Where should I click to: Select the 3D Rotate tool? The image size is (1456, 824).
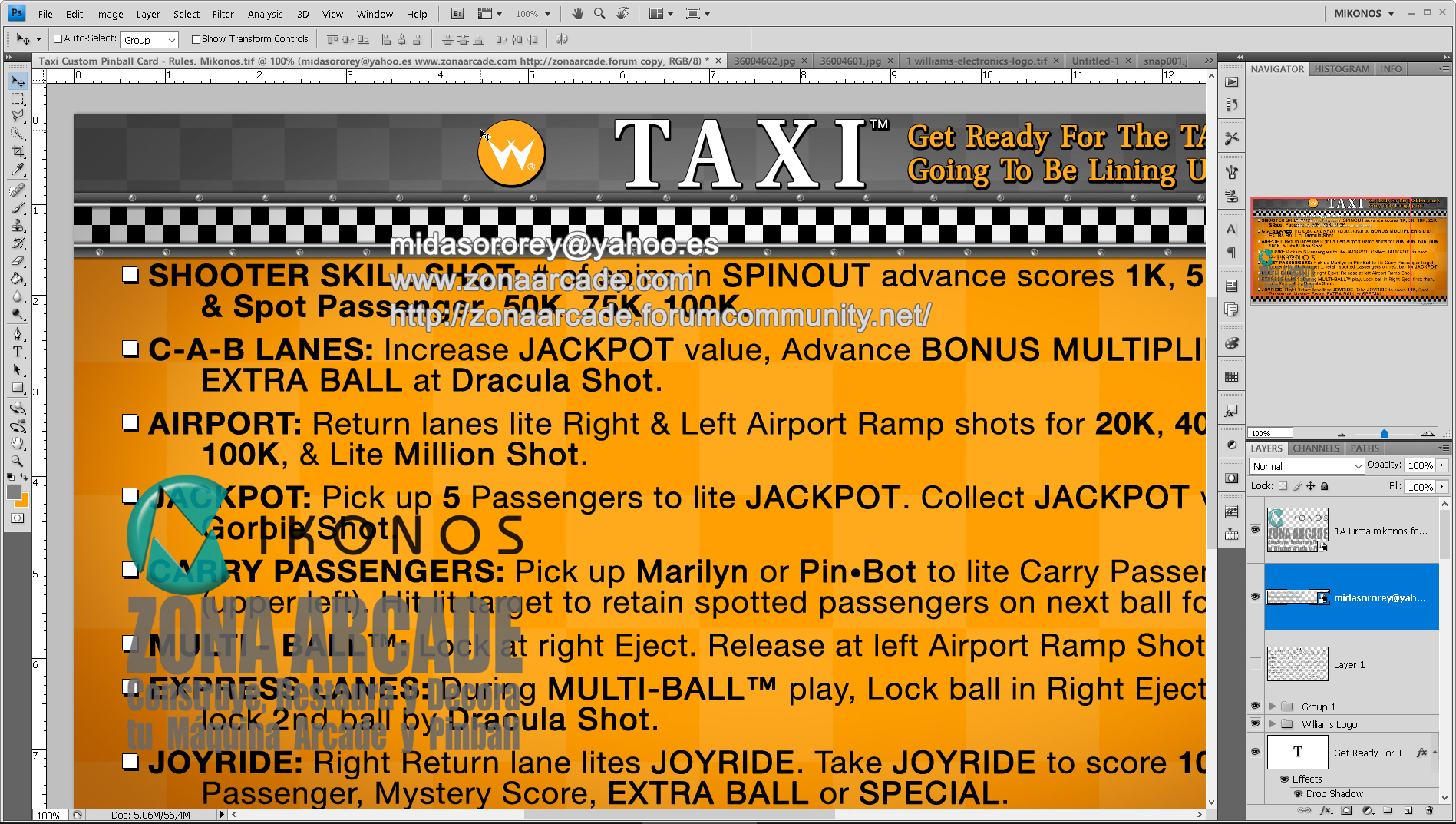click(x=18, y=407)
